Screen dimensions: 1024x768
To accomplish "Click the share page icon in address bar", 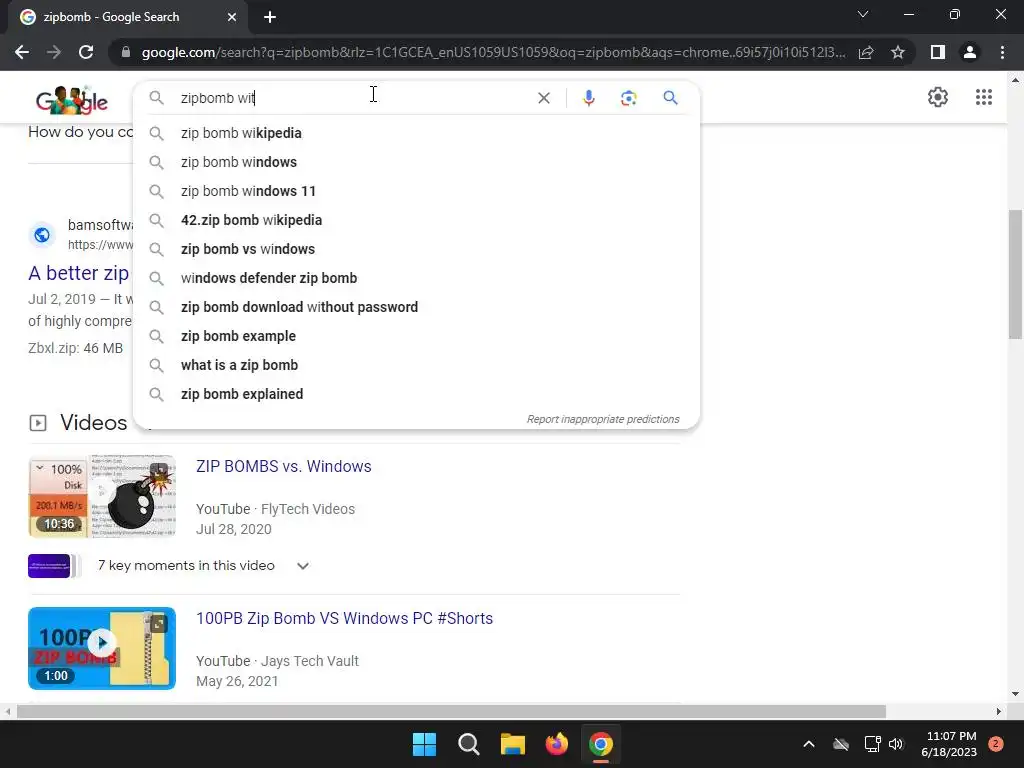I will pos(866,52).
